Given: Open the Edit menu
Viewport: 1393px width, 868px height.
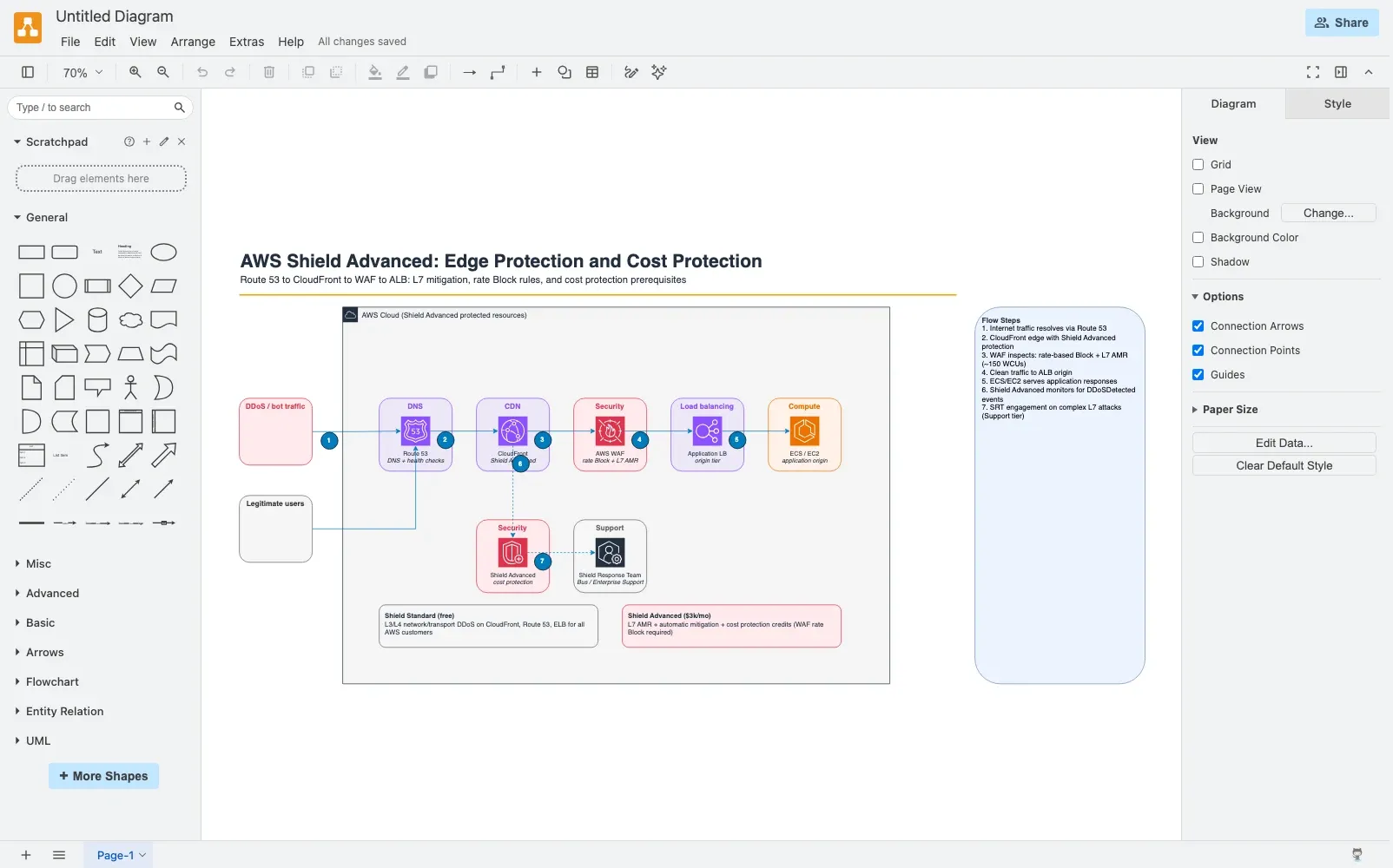Looking at the screenshot, I should pyautogui.click(x=105, y=42).
